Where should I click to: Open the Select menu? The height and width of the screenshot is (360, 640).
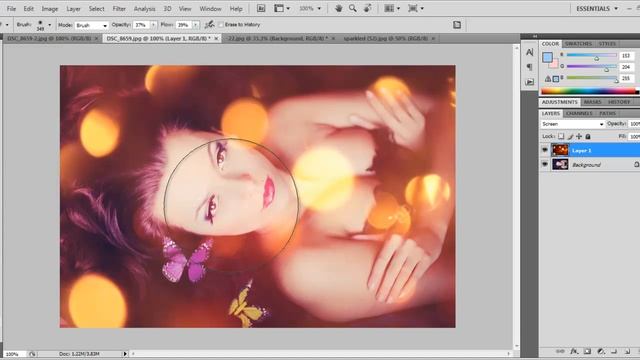pyautogui.click(x=97, y=9)
